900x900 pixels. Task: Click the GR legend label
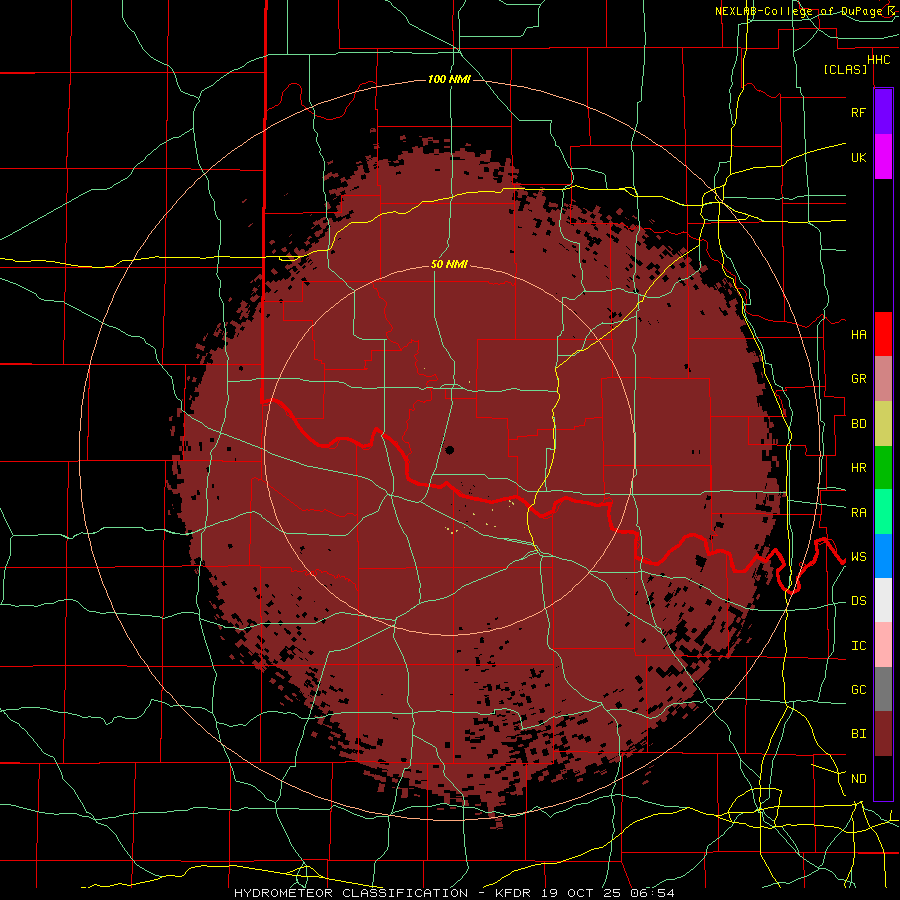pyautogui.click(x=858, y=379)
